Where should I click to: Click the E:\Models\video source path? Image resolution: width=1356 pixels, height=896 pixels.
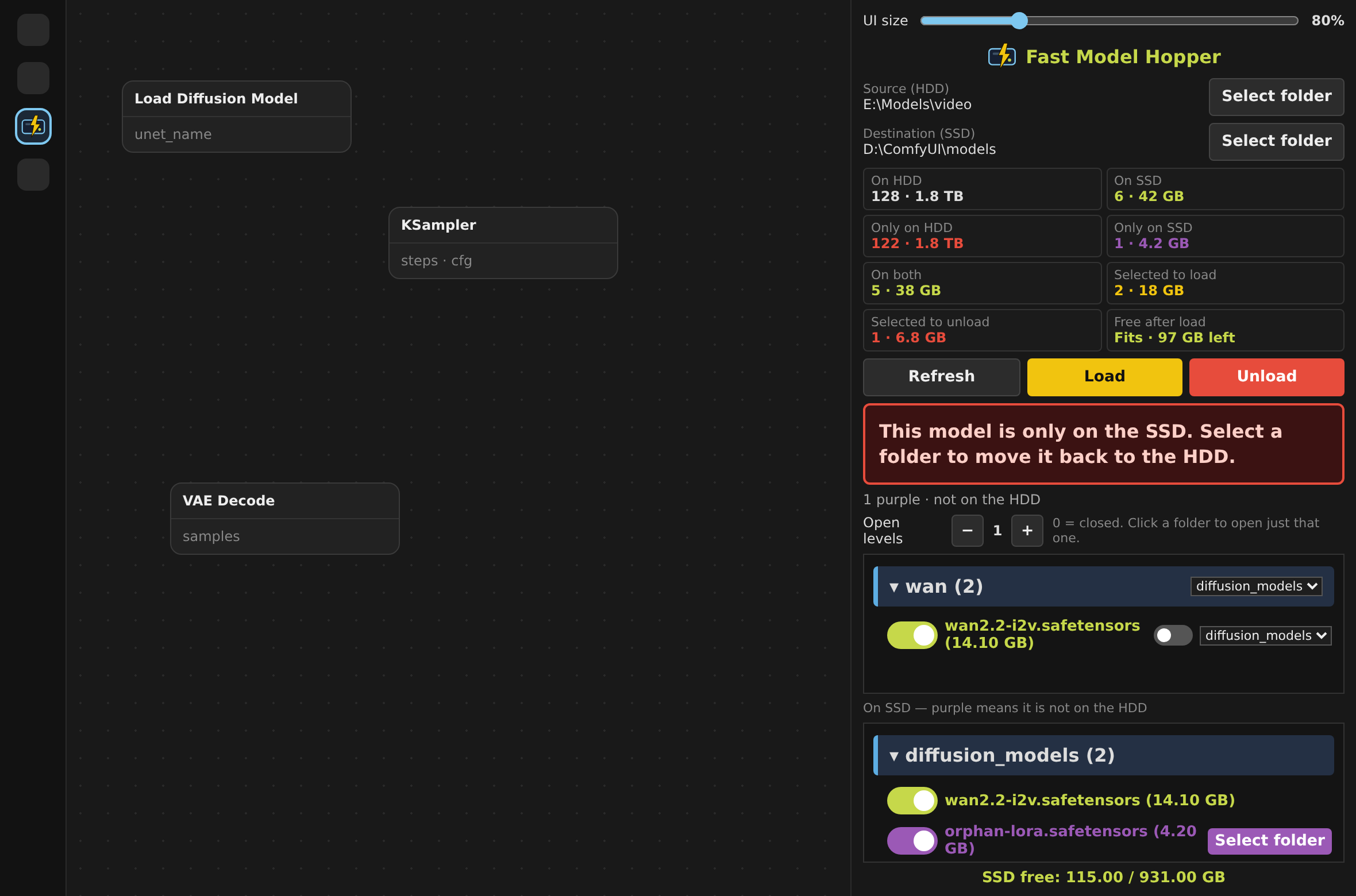(917, 105)
